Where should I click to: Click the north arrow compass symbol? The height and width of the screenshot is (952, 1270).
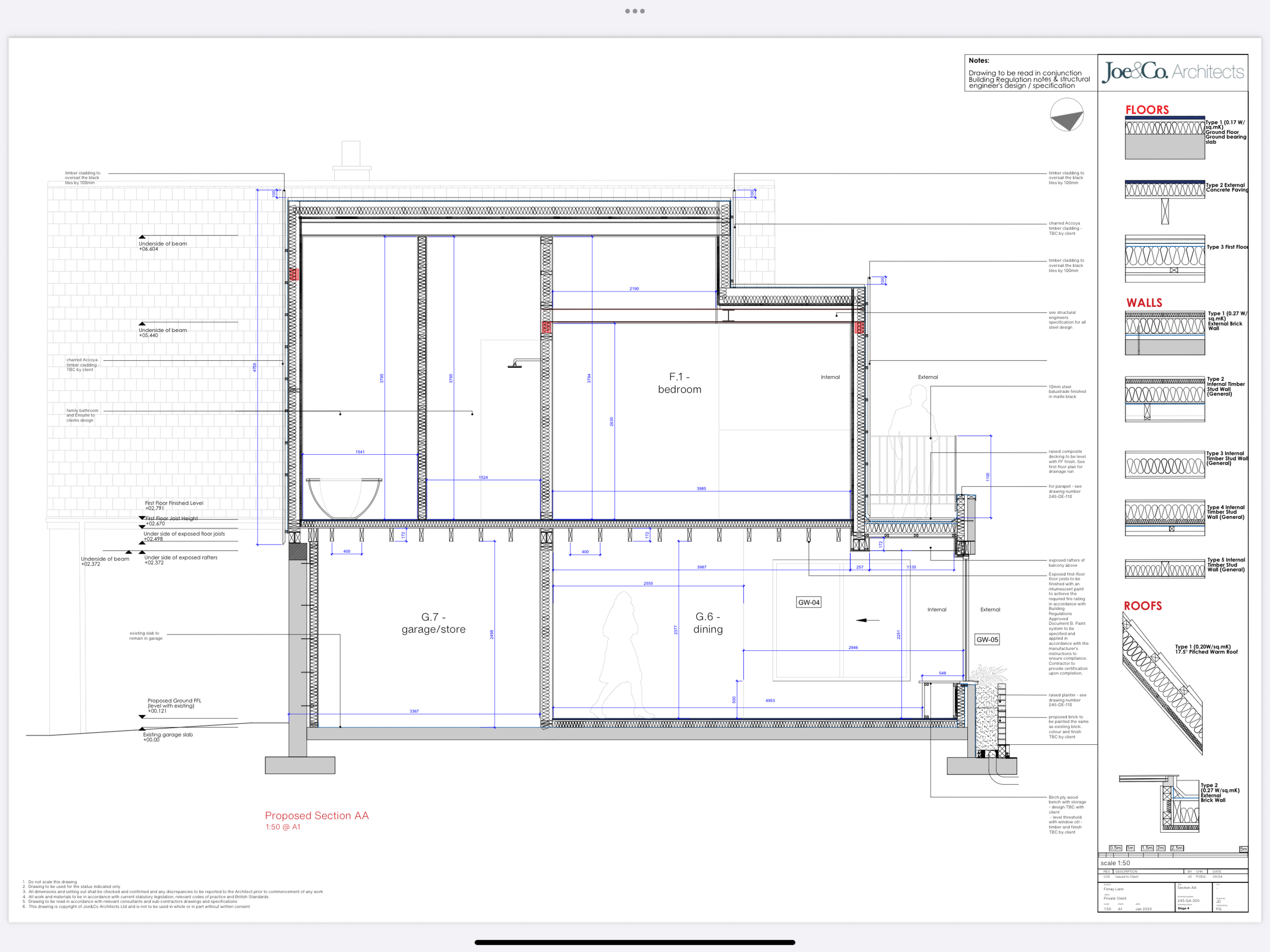tap(1066, 115)
